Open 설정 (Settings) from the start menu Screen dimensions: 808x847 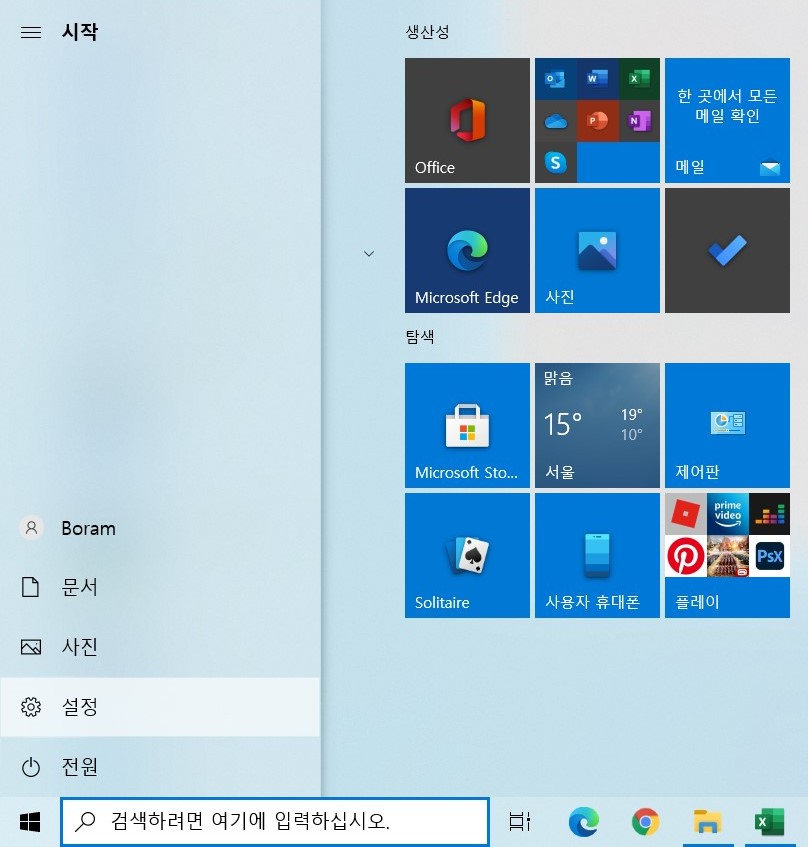coord(160,707)
